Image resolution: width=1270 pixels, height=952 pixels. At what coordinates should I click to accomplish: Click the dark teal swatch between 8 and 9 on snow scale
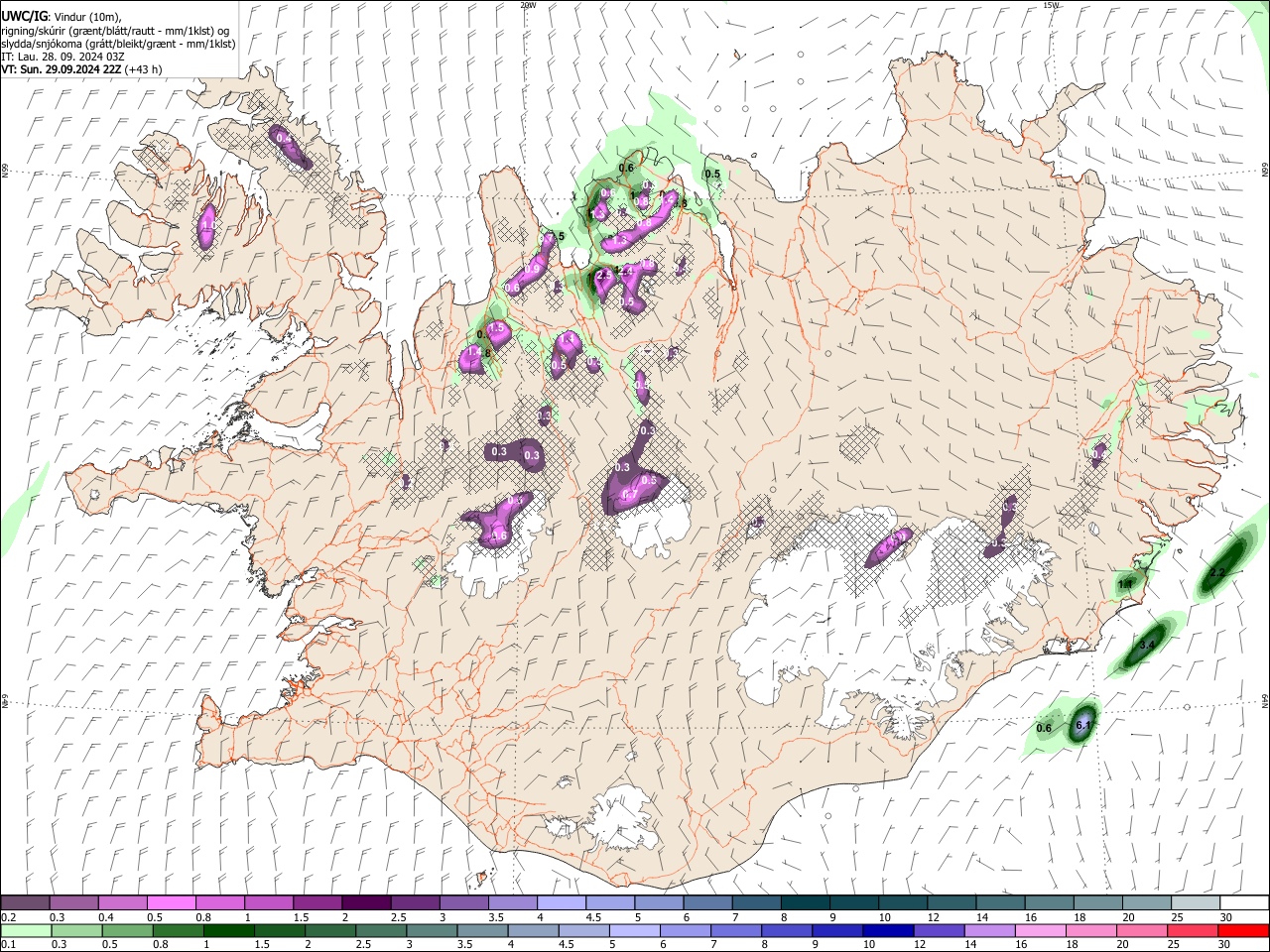pyautogui.click(x=805, y=902)
